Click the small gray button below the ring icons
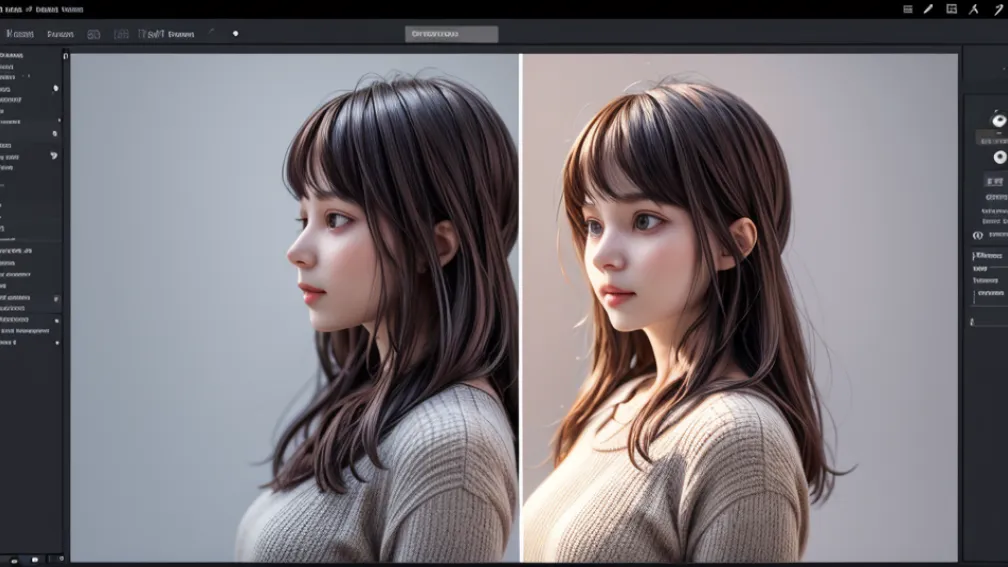 pos(995,181)
